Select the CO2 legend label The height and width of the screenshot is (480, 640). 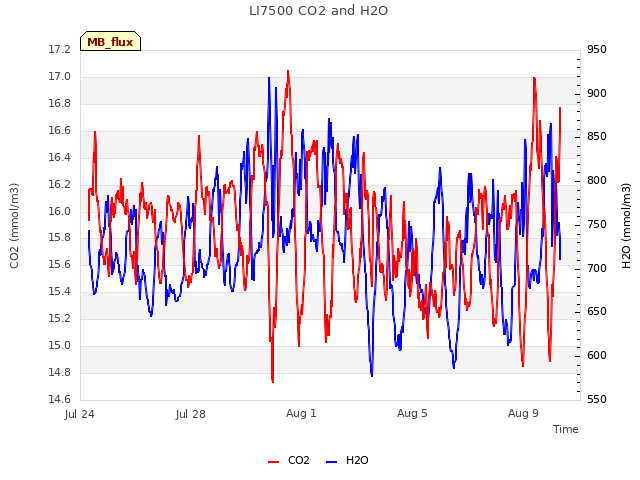(298, 460)
